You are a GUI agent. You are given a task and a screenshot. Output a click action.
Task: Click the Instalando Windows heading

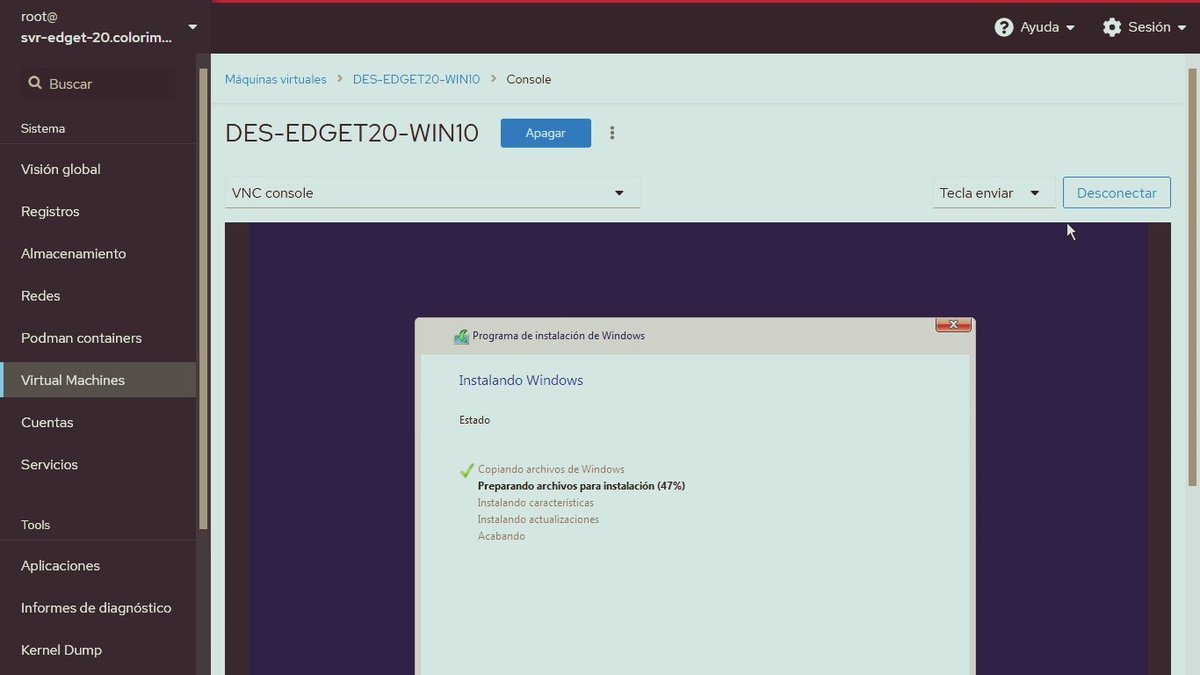click(x=521, y=380)
